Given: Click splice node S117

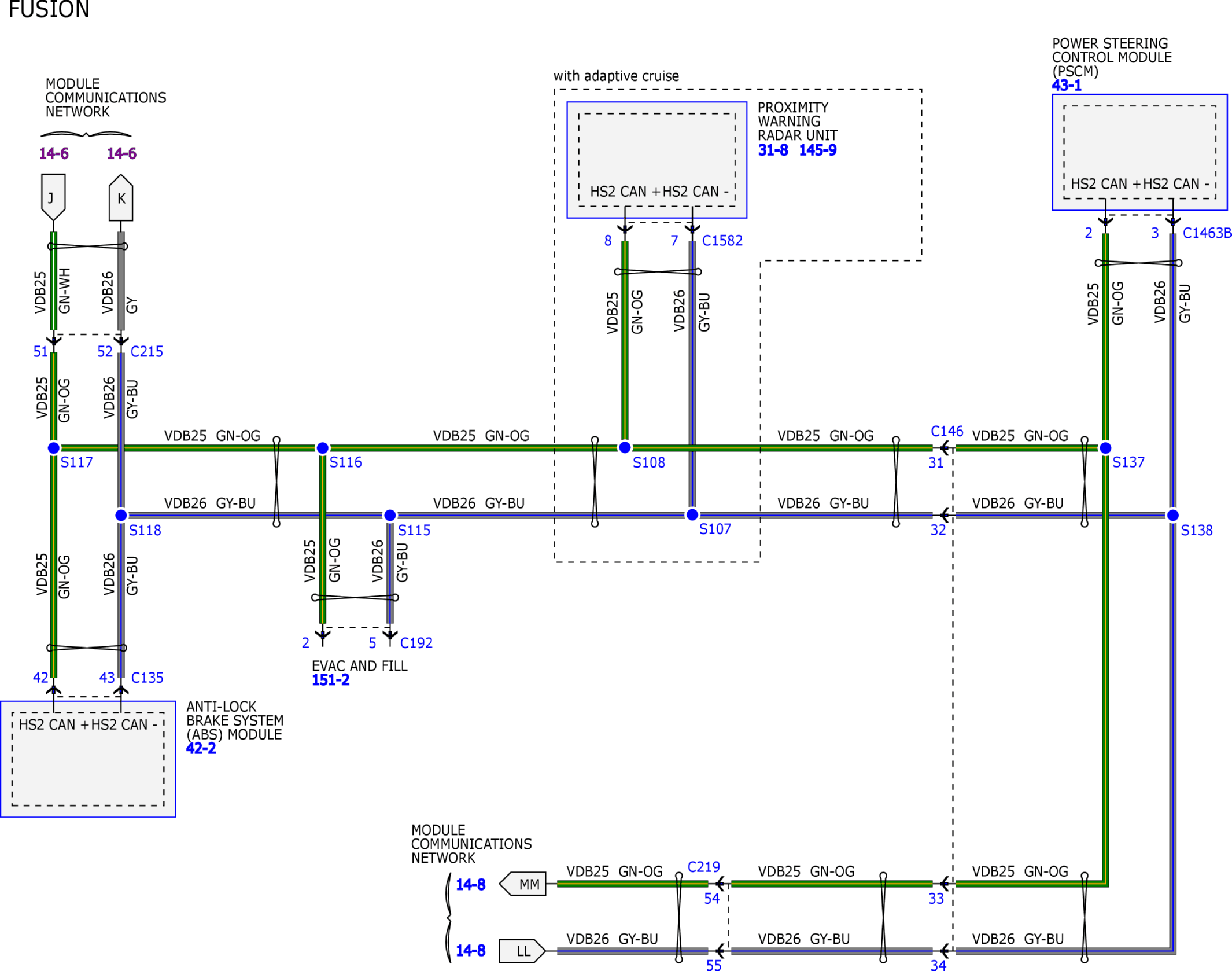Looking at the screenshot, I should tap(53, 447).
